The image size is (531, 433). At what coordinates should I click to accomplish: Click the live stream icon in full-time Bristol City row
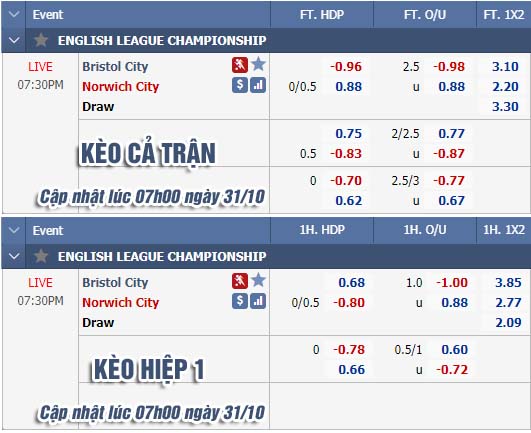coord(240,65)
